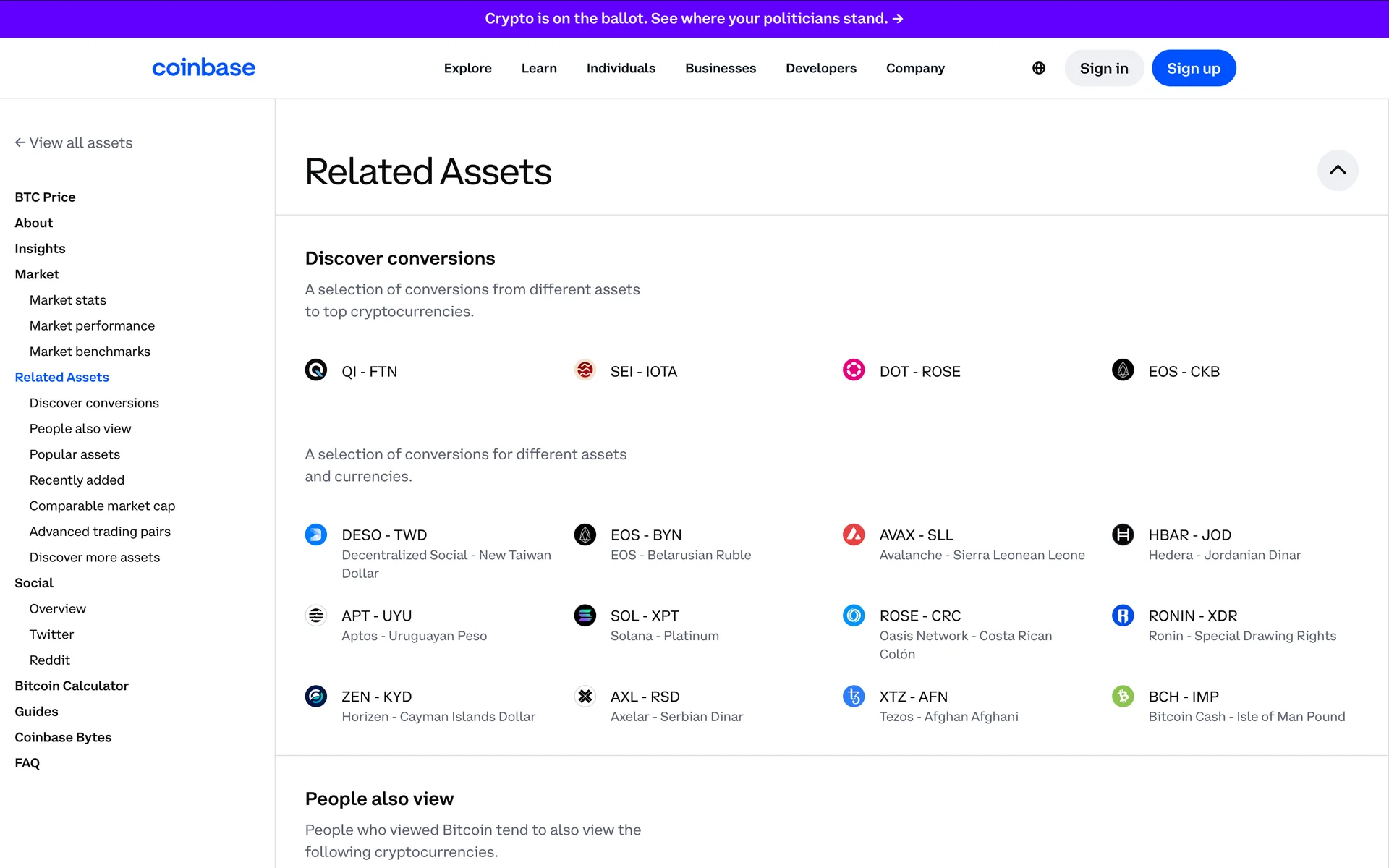The height and width of the screenshot is (868, 1389).
Task: Click the Tezos XTZ blue logo icon
Action: pyautogui.click(x=854, y=697)
